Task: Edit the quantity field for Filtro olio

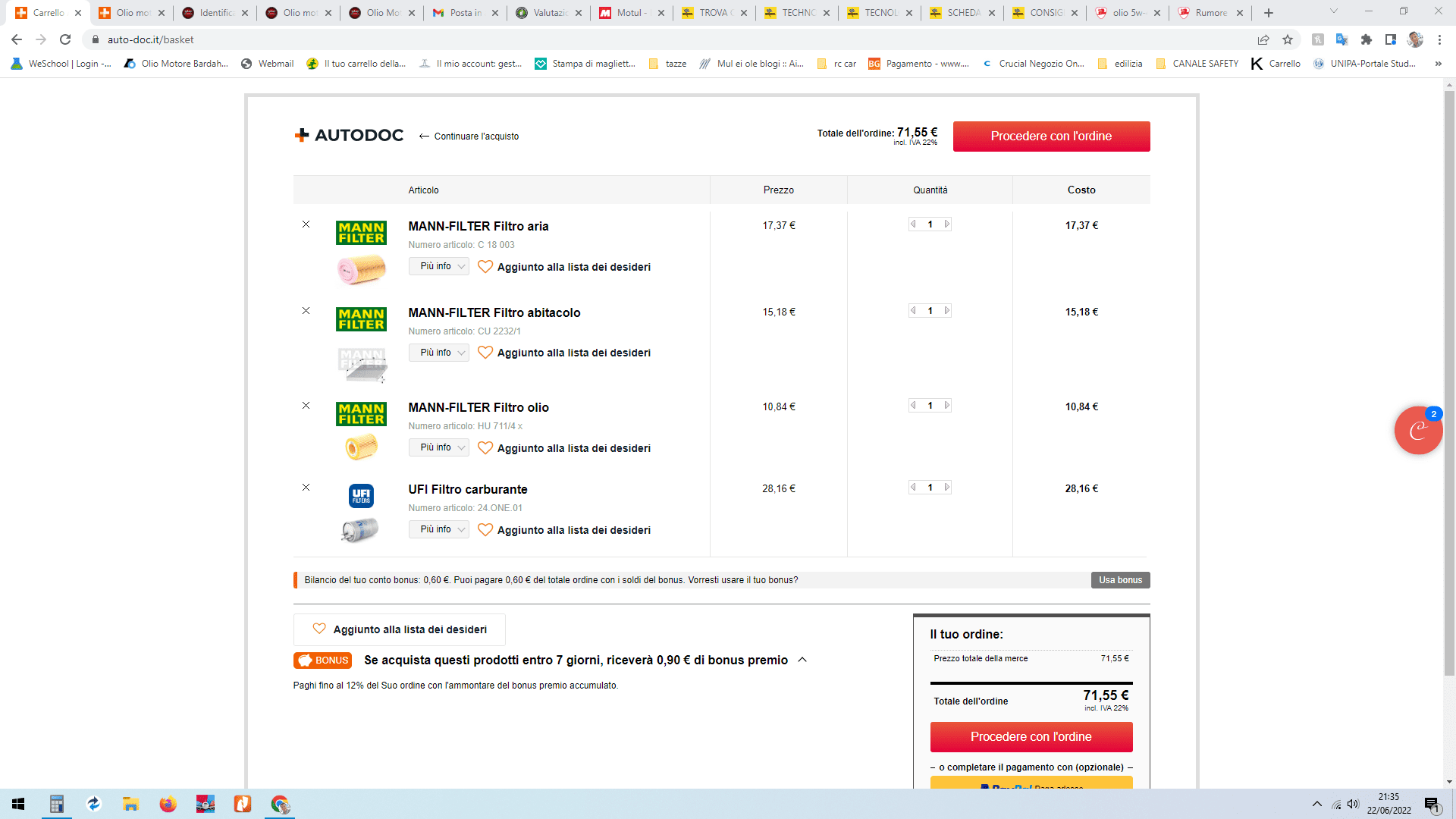Action: (x=930, y=406)
